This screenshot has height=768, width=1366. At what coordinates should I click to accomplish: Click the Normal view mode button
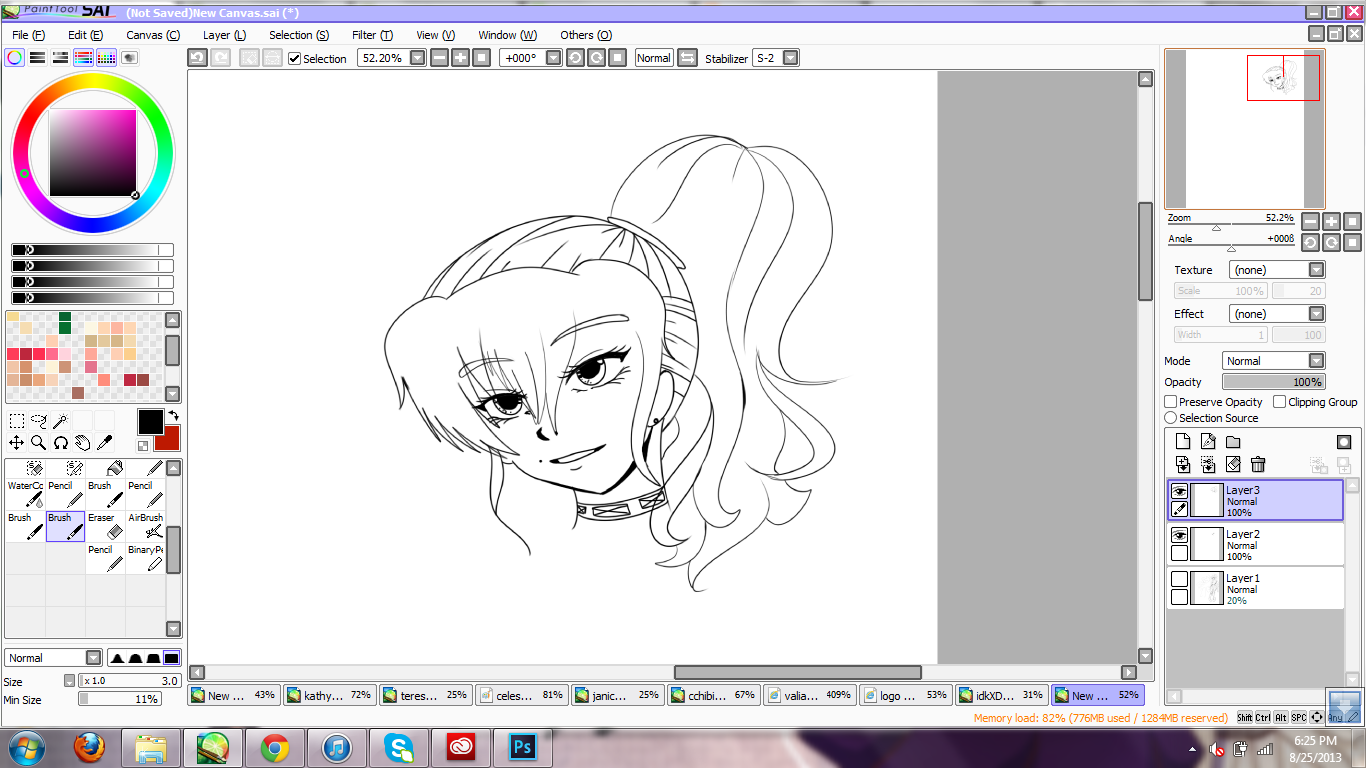tap(654, 58)
